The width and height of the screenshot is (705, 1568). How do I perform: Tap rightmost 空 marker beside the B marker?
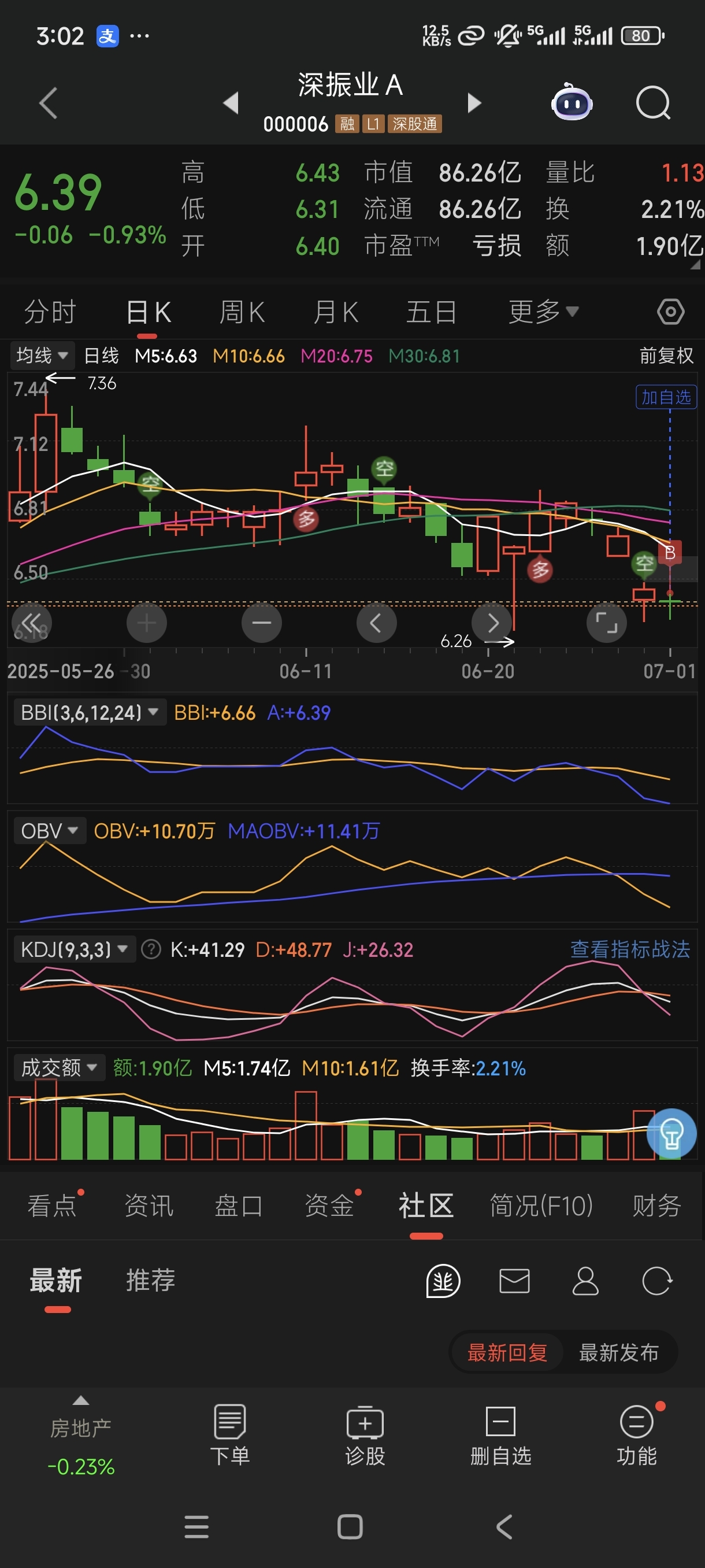644,564
